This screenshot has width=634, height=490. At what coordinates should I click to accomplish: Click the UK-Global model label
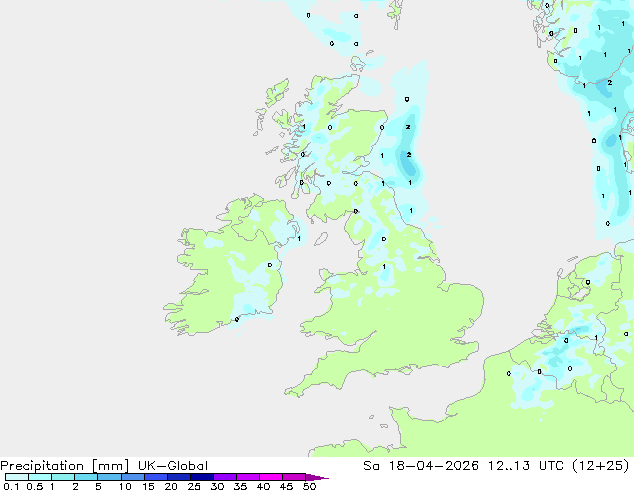coord(173,466)
